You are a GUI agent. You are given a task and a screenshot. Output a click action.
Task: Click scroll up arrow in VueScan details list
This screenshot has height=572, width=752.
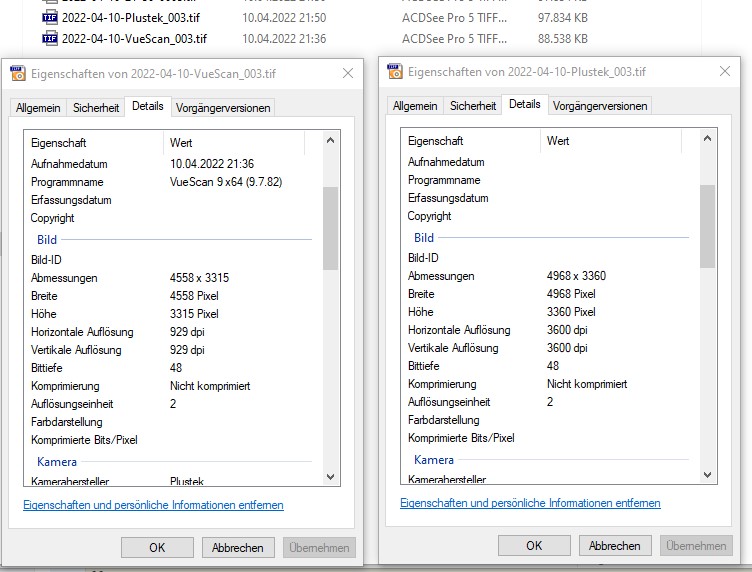(x=330, y=140)
